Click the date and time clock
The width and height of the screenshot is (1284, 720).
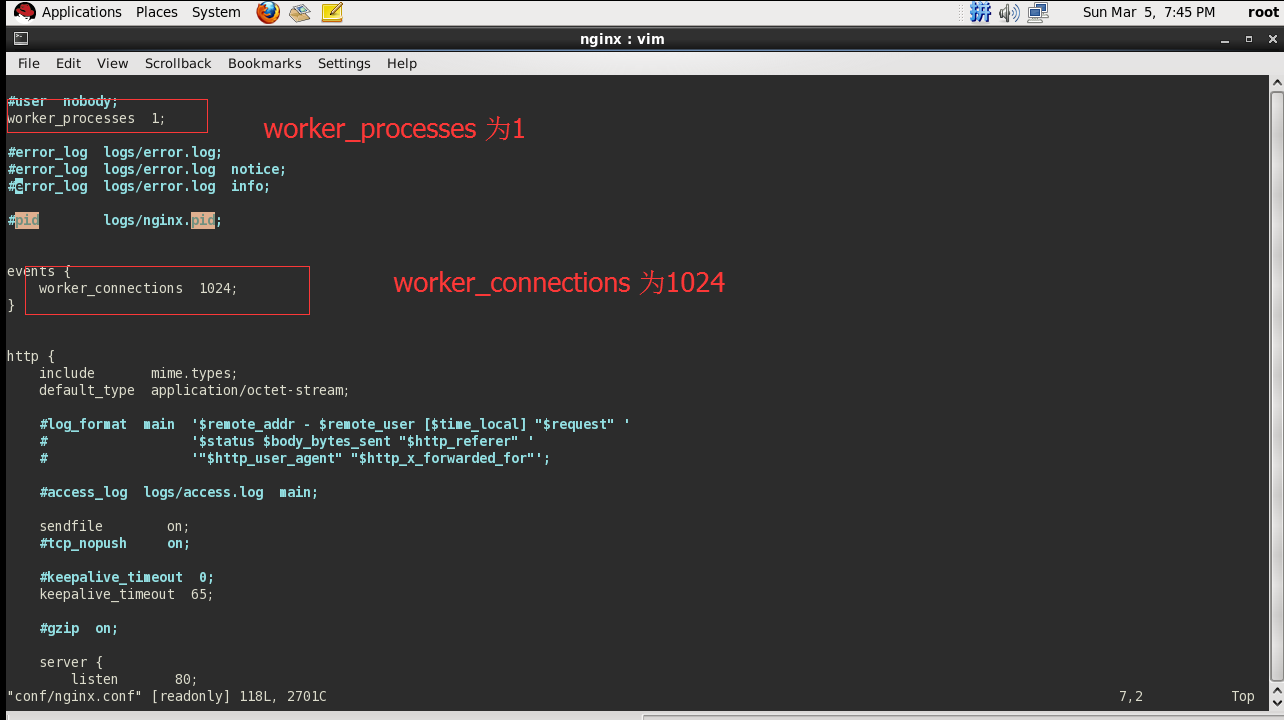click(x=1149, y=12)
